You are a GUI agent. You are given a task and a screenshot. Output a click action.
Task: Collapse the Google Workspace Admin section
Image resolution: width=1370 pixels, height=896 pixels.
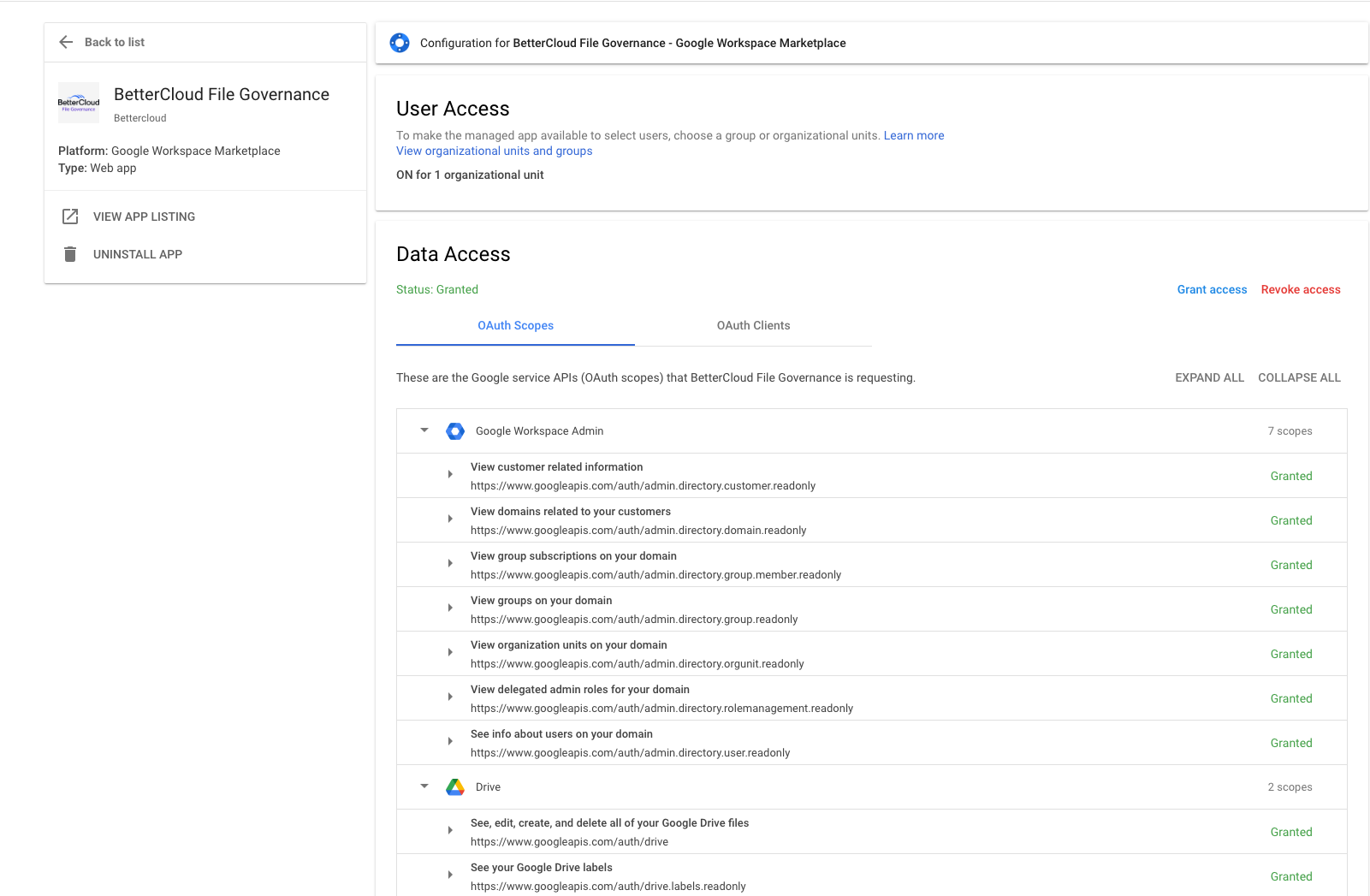tap(424, 430)
